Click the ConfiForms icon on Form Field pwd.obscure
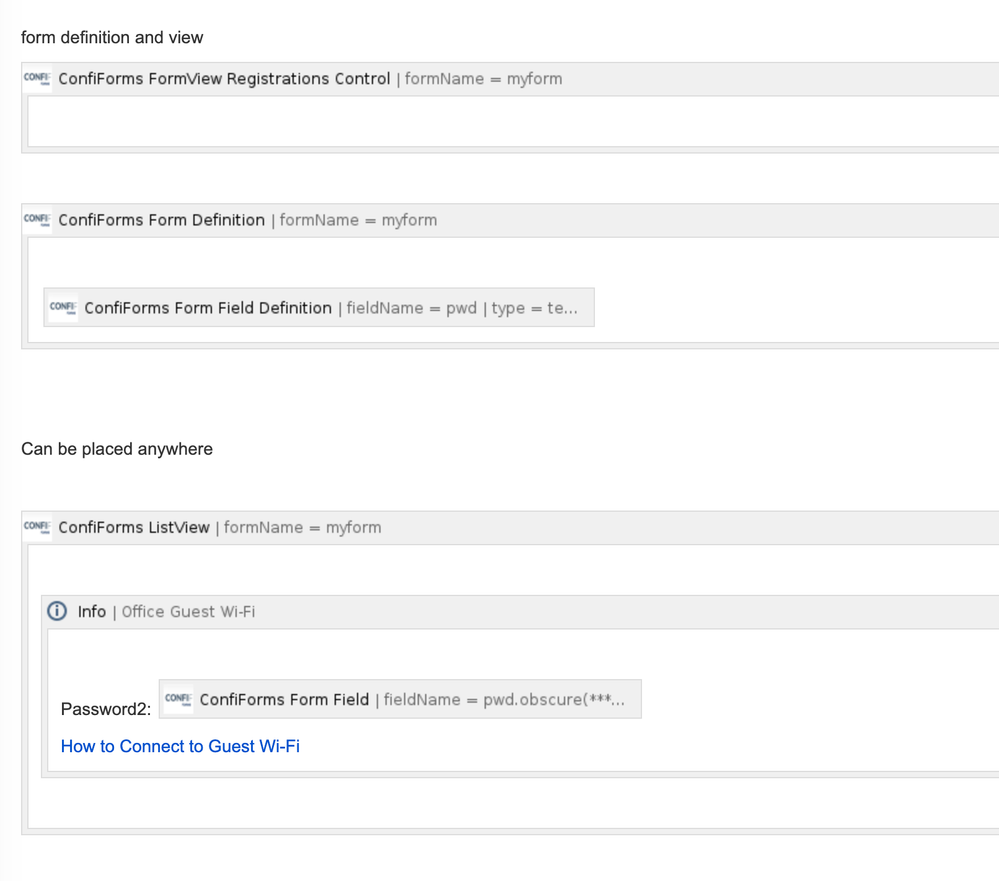Screen dimensions: 999x881 tap(178, 699)
